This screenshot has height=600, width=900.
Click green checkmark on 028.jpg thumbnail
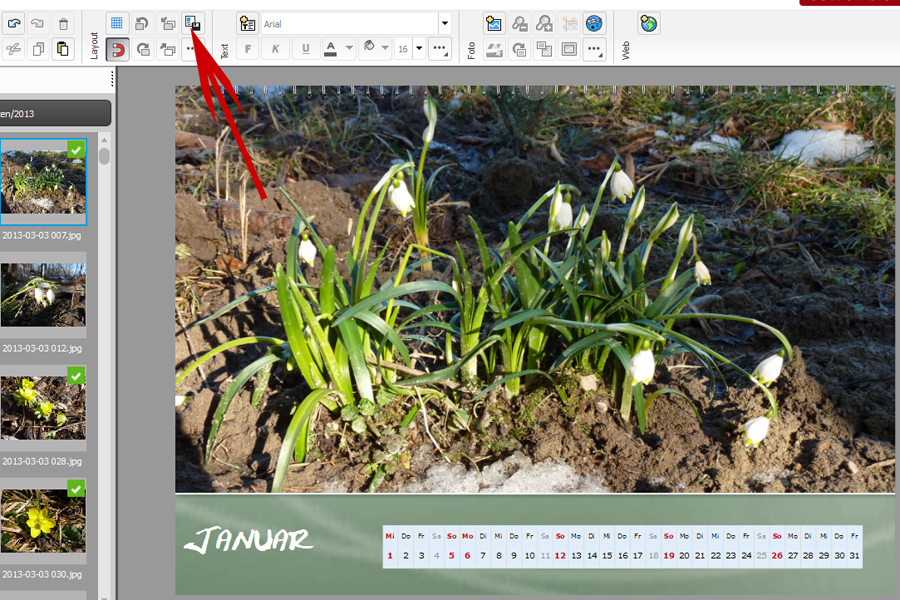point(76,376)
